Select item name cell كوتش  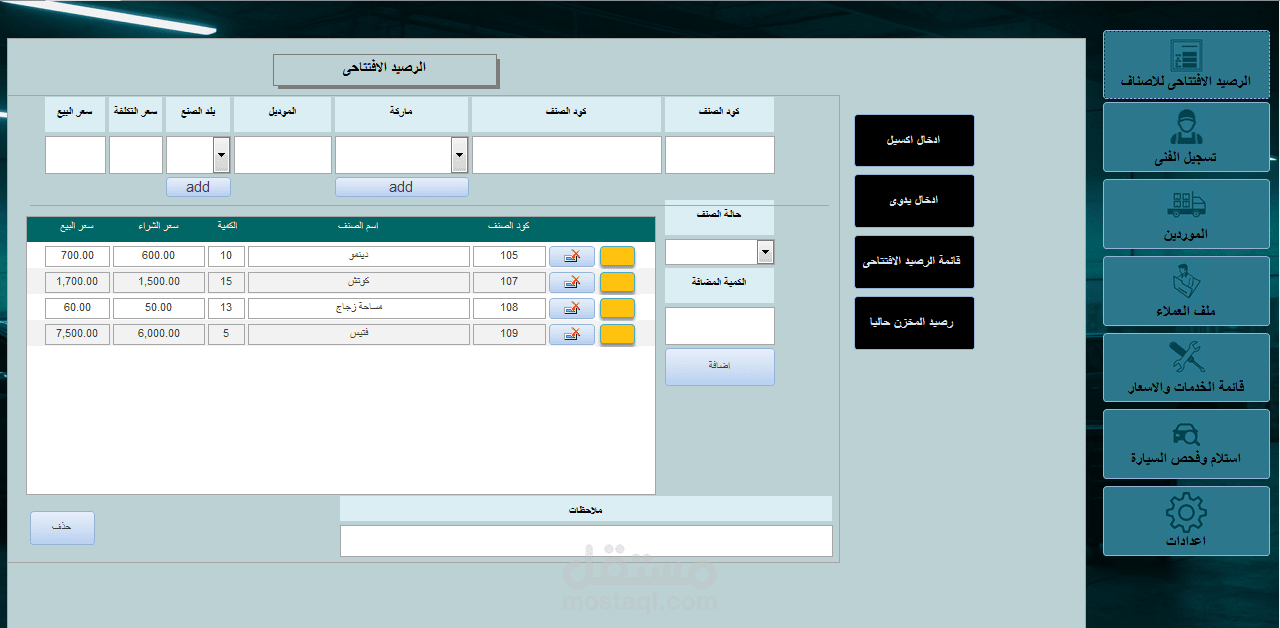(x=359, y=282)
